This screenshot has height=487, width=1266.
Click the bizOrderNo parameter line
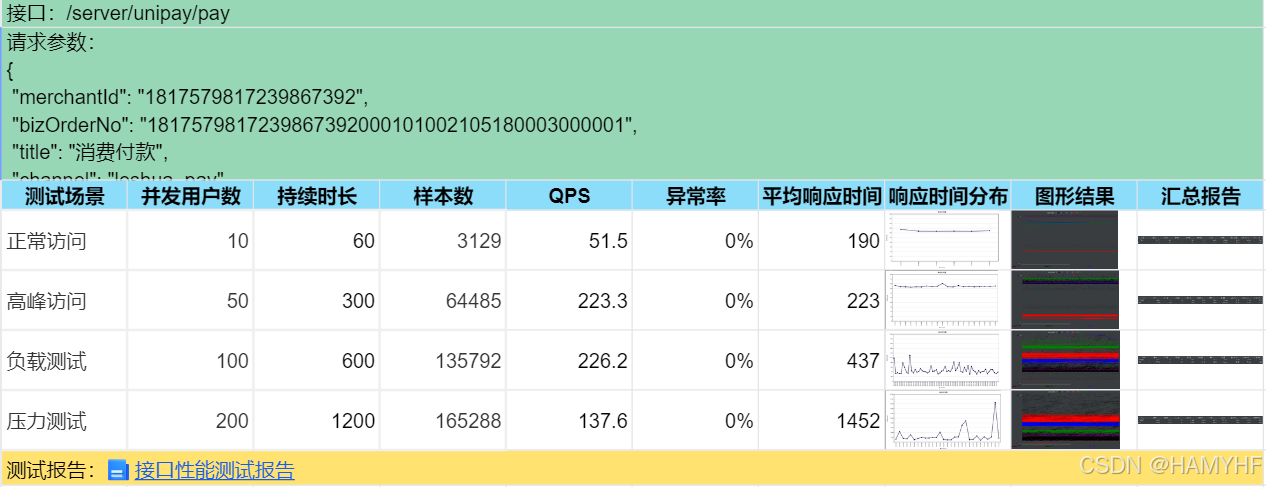pos(324,124)
